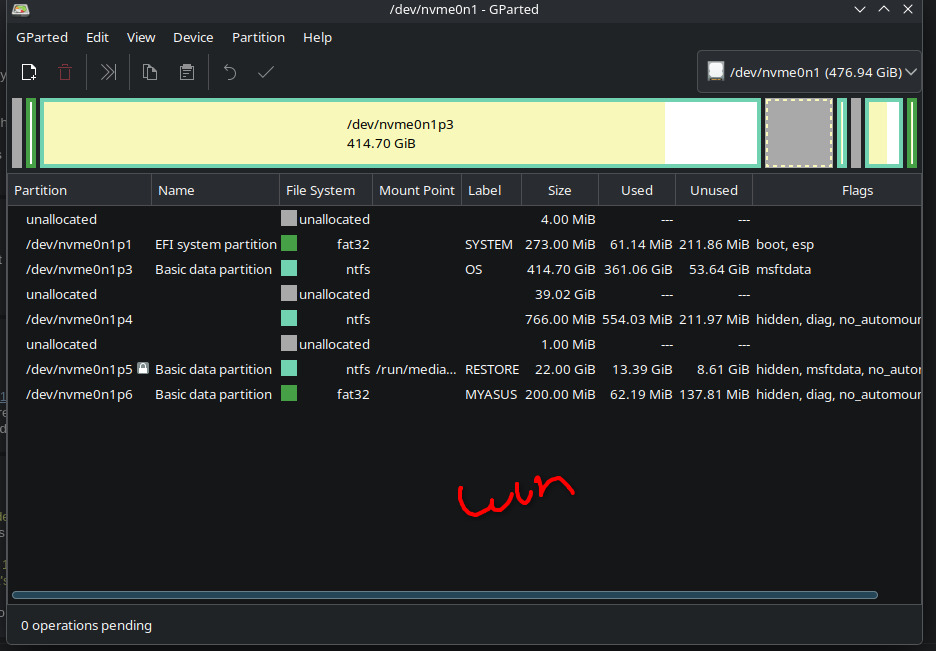This screenshot has width=936, height=651.
Task: Select the /dev/nvme0n1p3 block in disk map
Action: [400, 133]
